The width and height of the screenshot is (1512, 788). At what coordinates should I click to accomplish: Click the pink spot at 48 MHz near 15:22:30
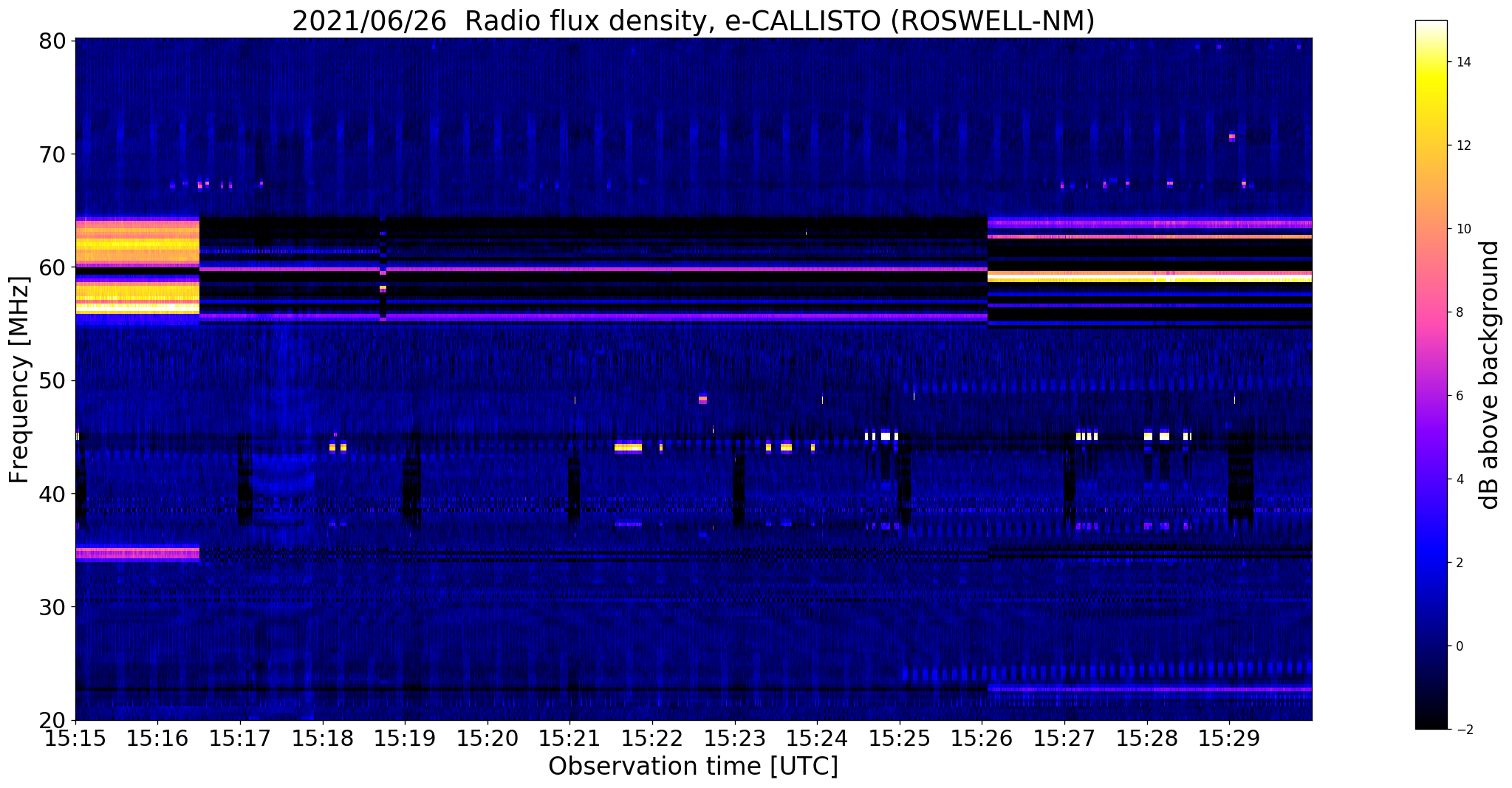(702, 400)
